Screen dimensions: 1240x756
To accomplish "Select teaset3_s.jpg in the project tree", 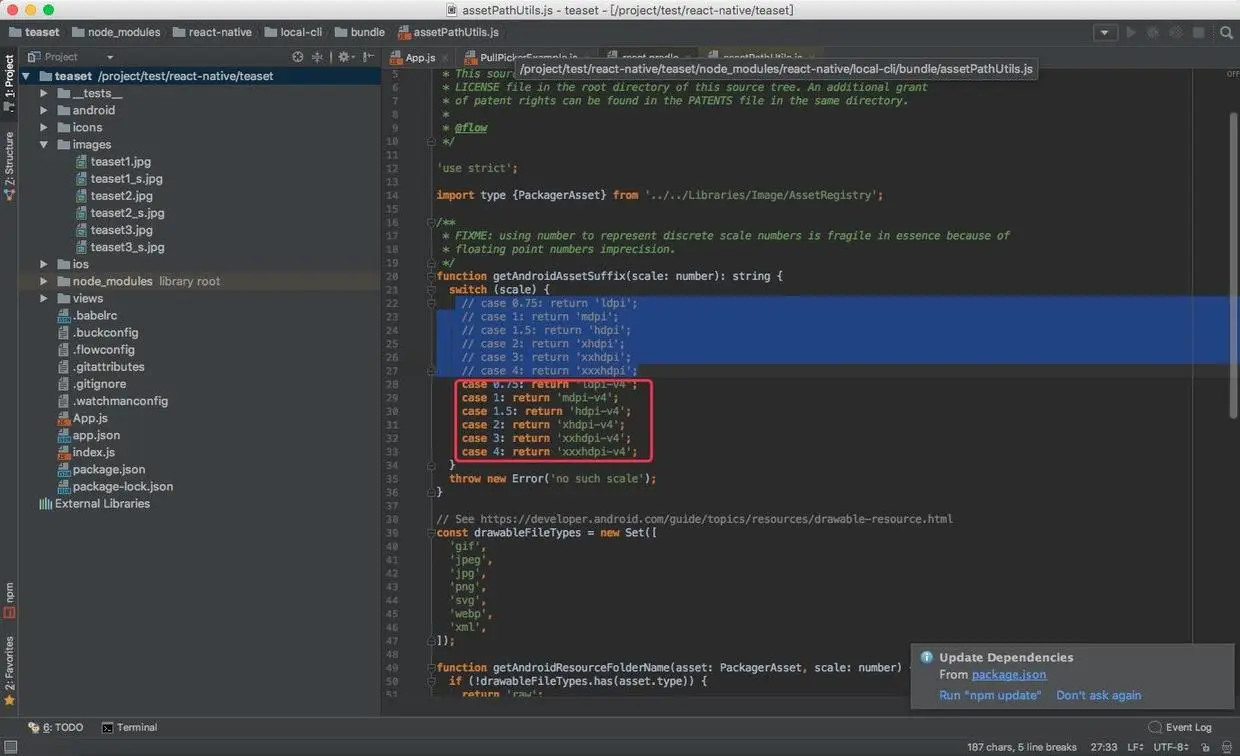I will 127,247.
